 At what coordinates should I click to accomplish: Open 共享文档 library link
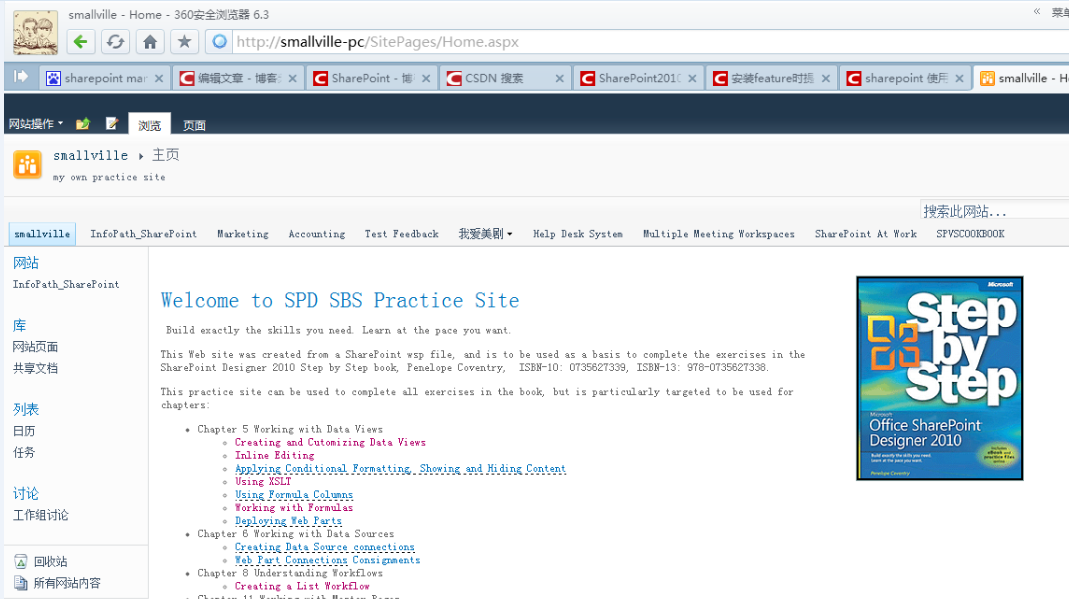coord(35,369)
